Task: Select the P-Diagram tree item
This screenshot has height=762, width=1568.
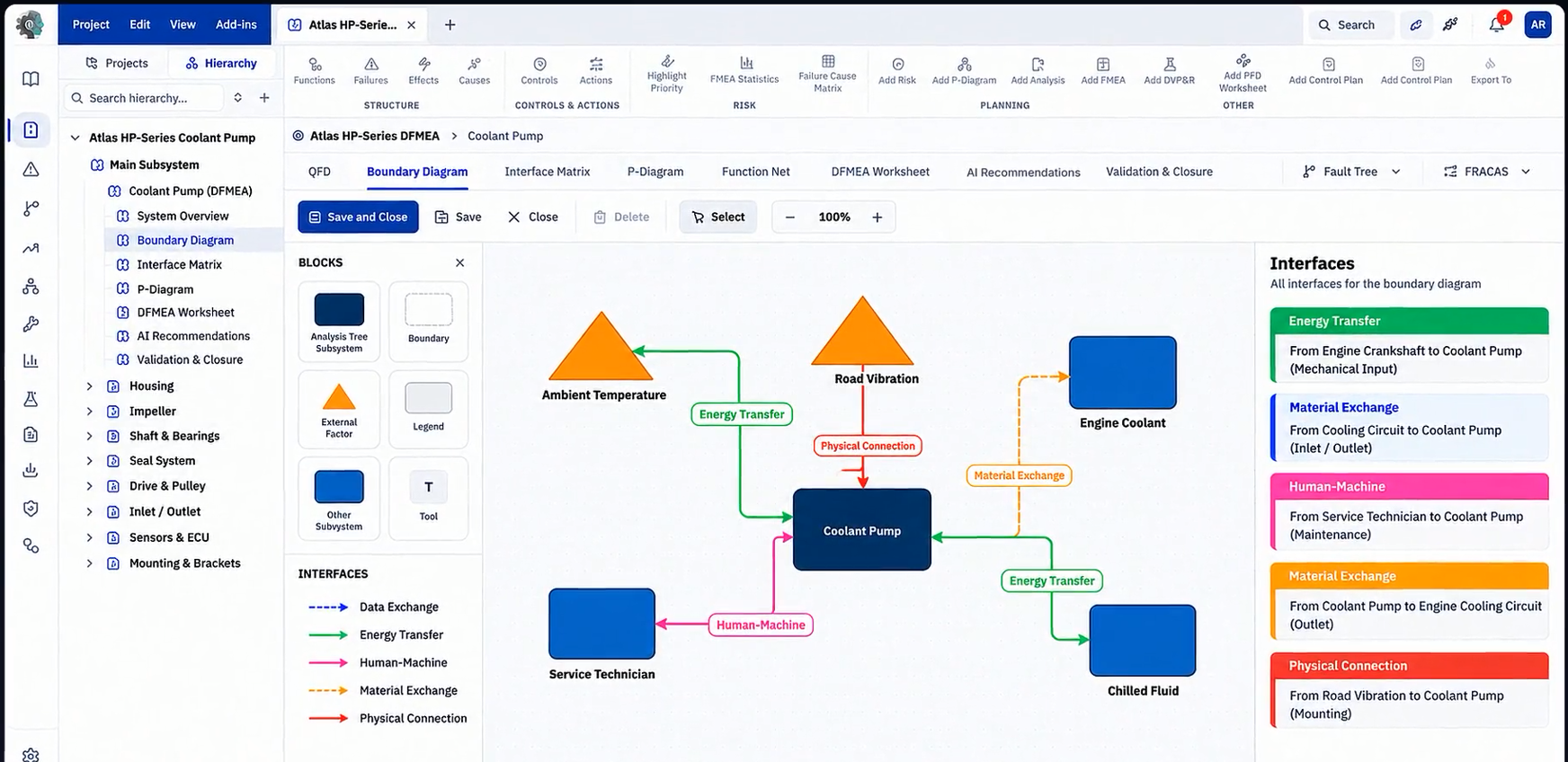Action: (165, 289)
